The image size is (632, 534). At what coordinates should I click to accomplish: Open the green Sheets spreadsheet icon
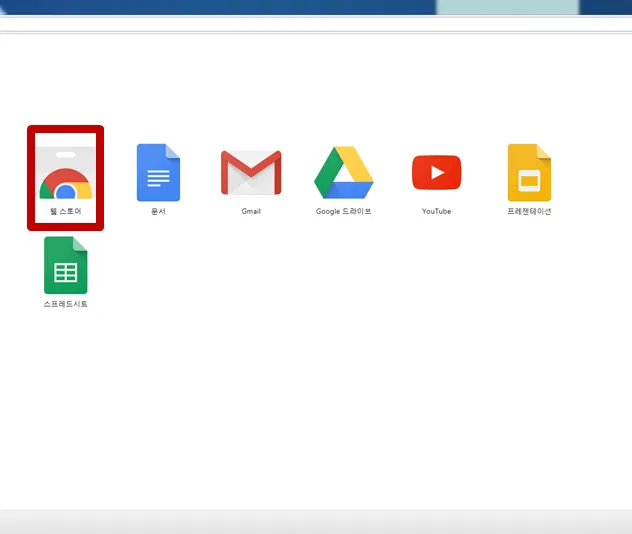coord(66,265)
